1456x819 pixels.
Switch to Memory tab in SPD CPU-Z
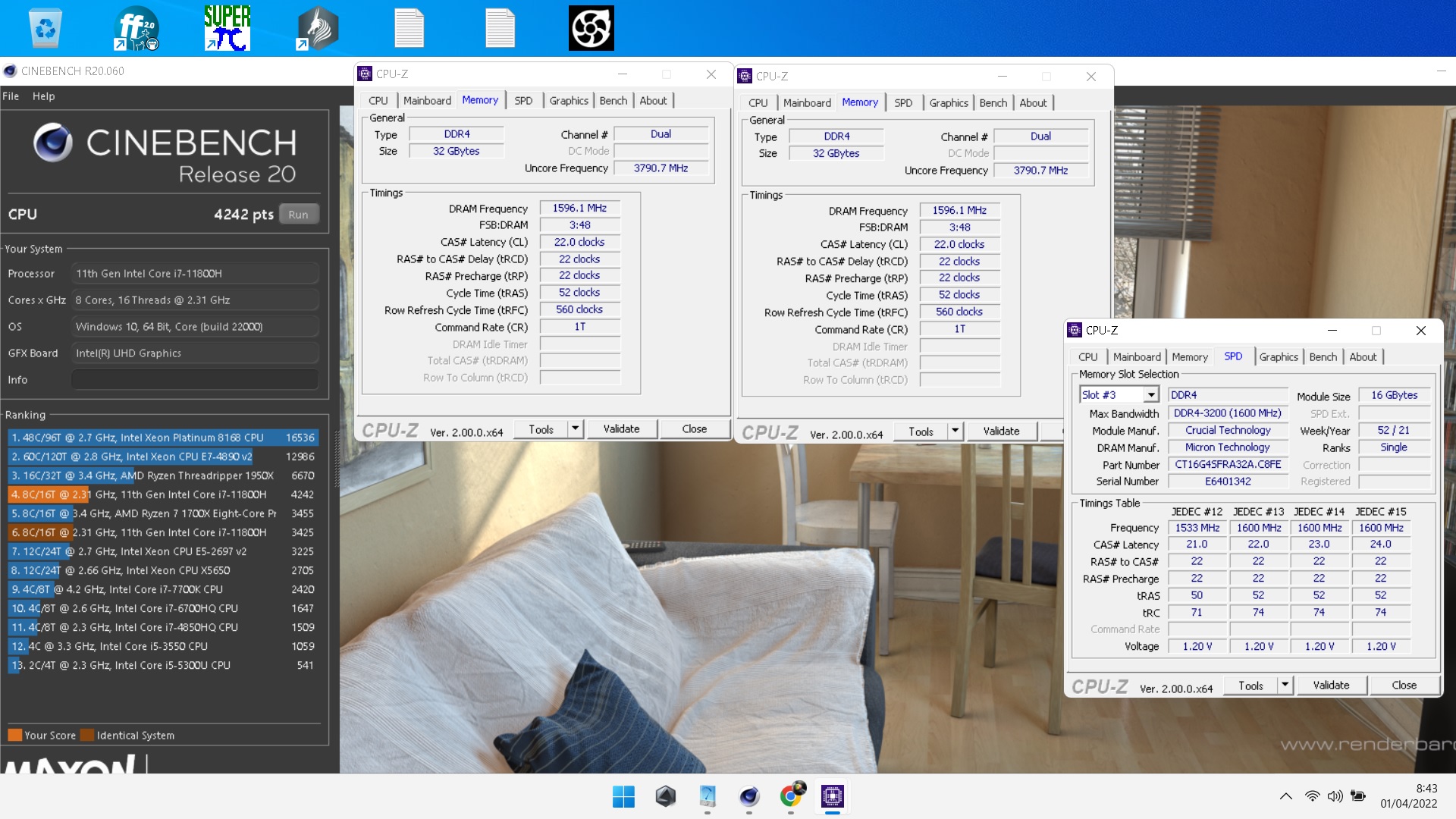coord(1190,357)
